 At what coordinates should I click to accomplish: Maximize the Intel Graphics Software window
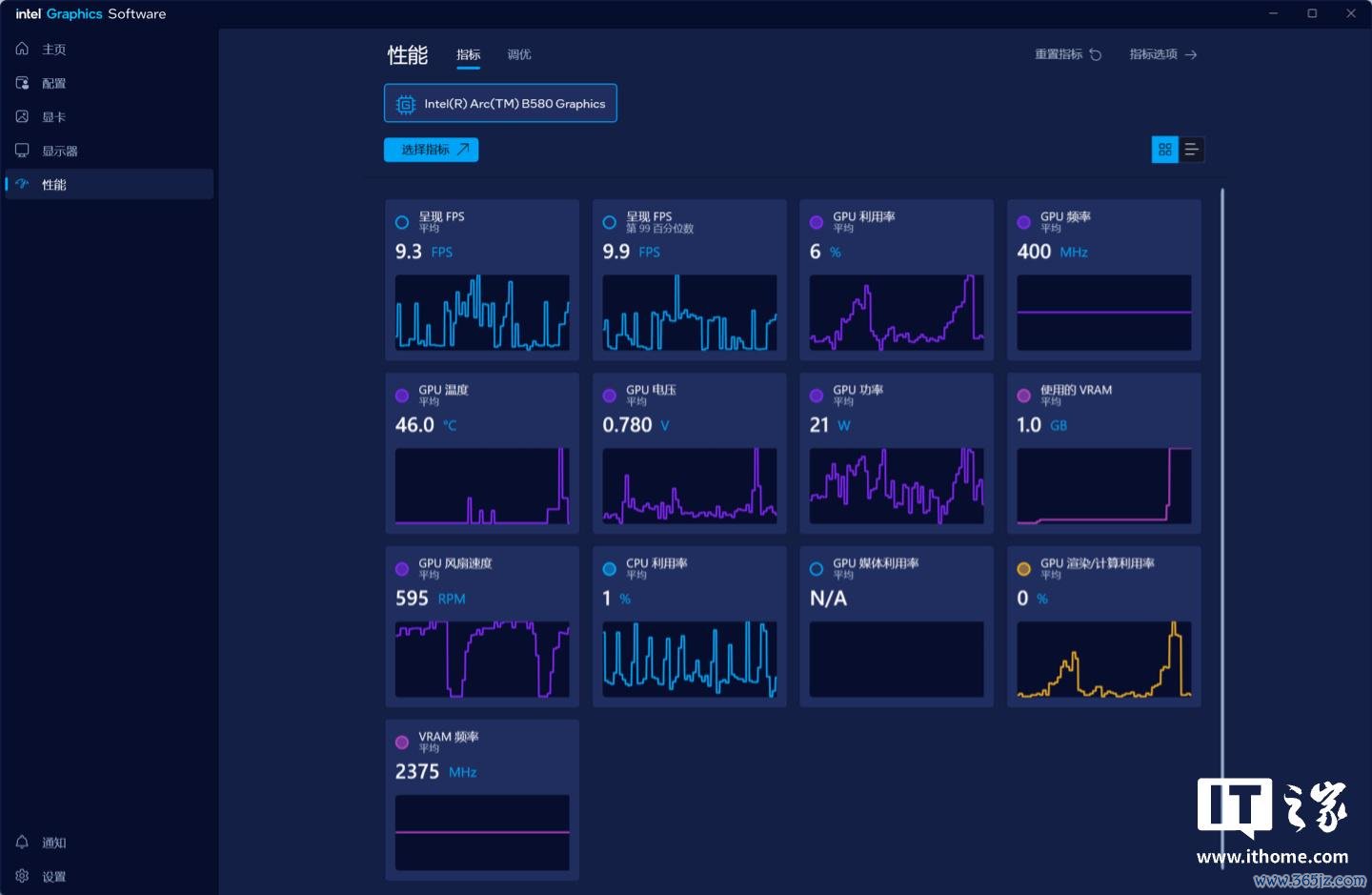(x=1312, y=13)
